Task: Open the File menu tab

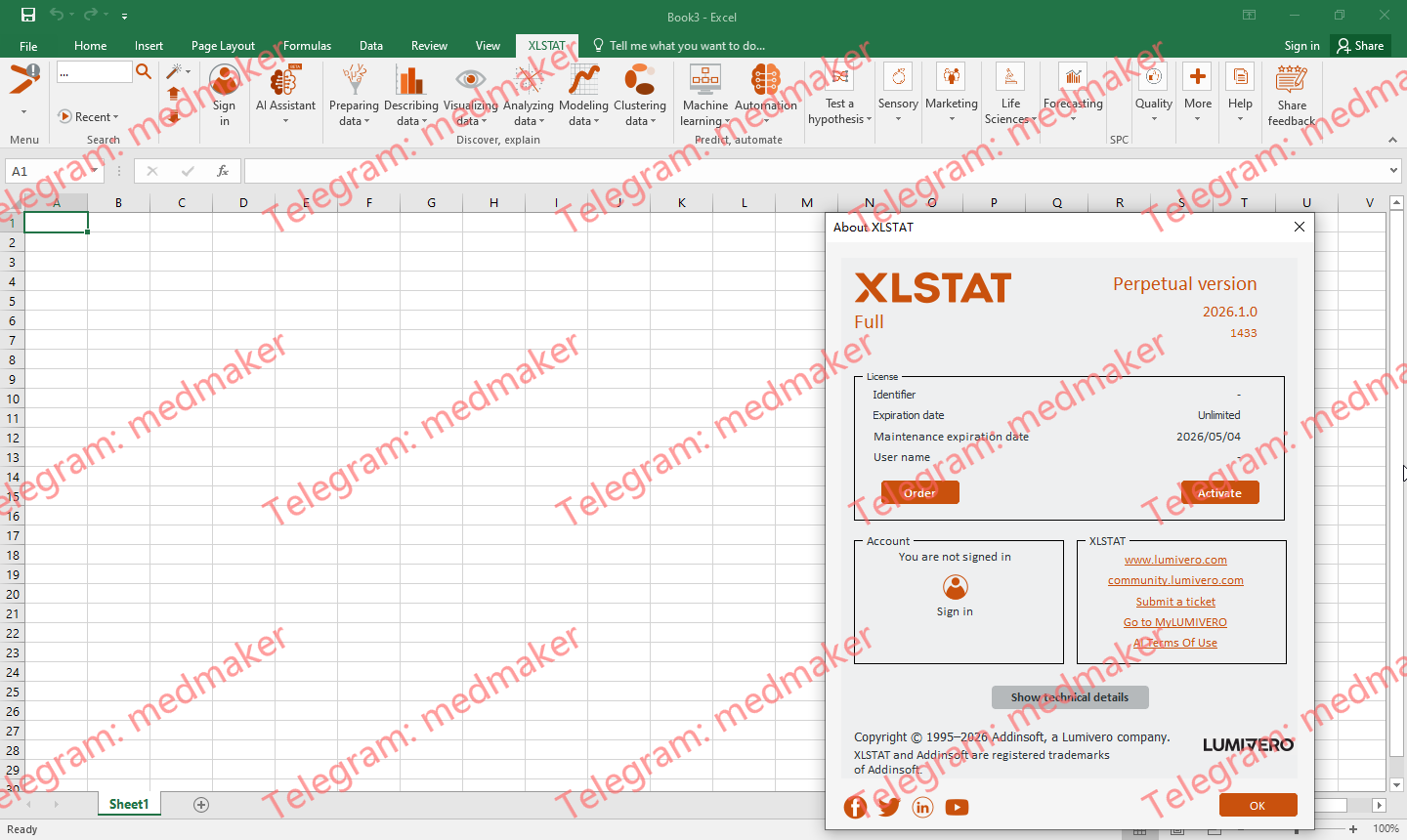Action: 28,46
